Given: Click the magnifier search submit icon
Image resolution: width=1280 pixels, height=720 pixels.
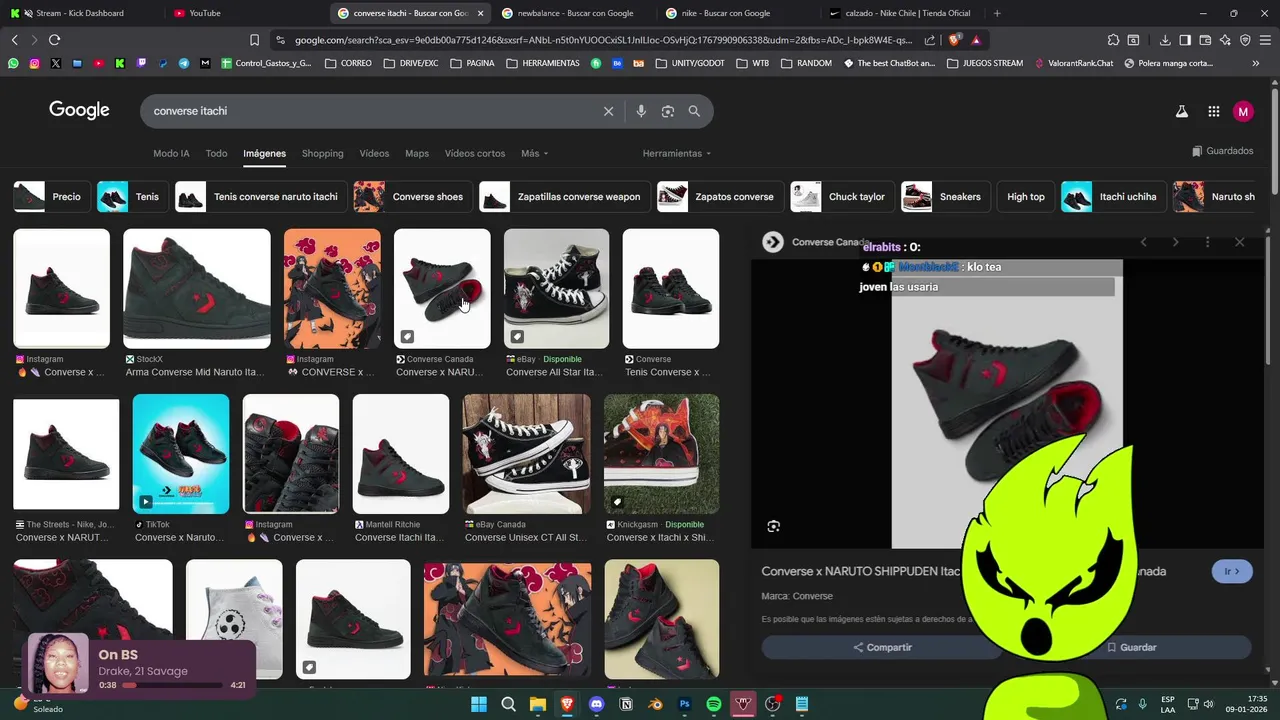Looking at the screenshot, I should [694, 111].
